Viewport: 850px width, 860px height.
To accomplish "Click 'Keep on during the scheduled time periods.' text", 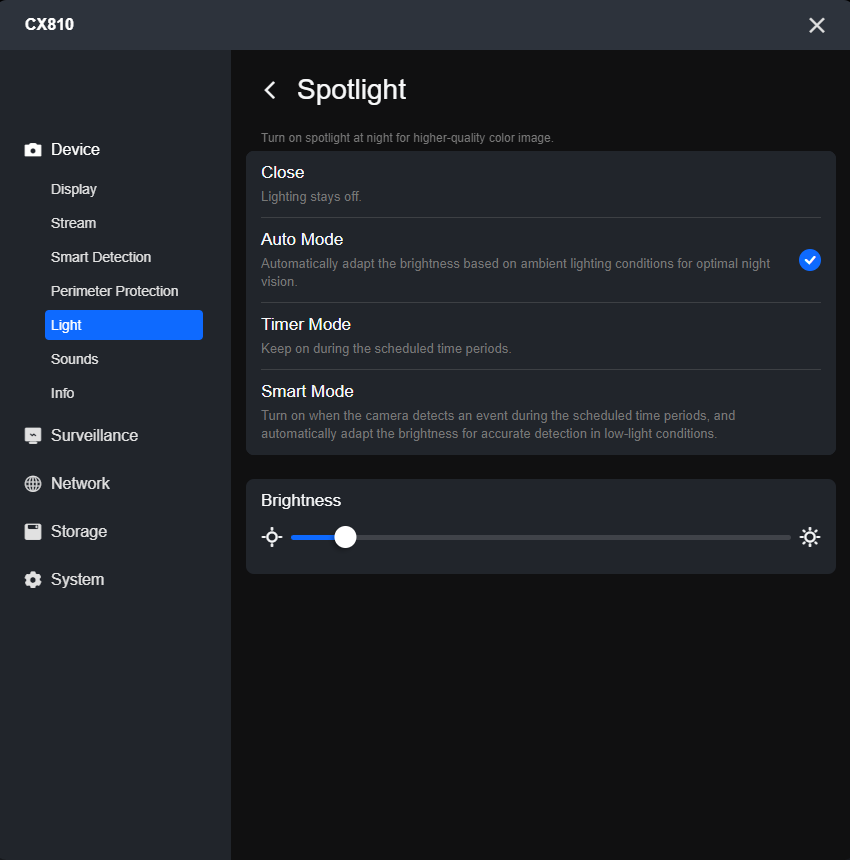I will point(386,349).
